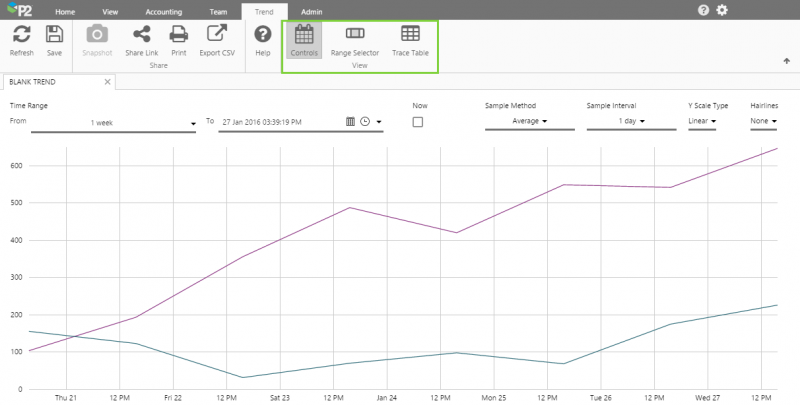This screenshot has width=800, height=405.
Task: Close the BLANK TREND tab
Action: (x=105, y=83)
